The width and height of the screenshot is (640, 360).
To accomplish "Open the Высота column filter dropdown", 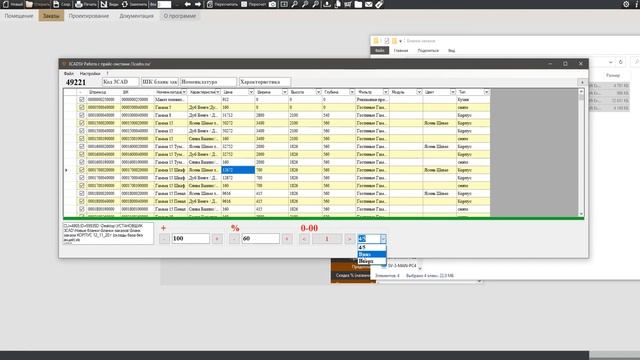I will [318, 92].
